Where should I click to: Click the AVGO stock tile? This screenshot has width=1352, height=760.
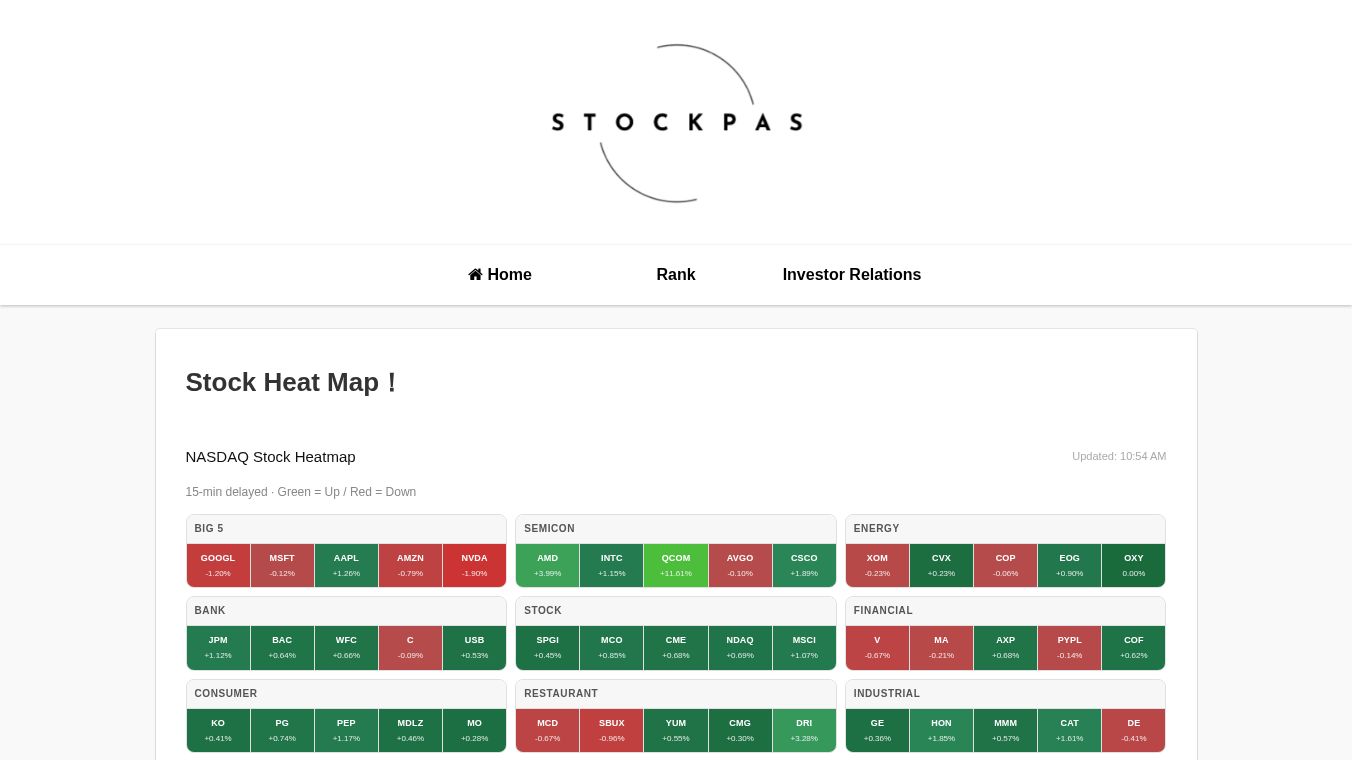tap(740, 565)
